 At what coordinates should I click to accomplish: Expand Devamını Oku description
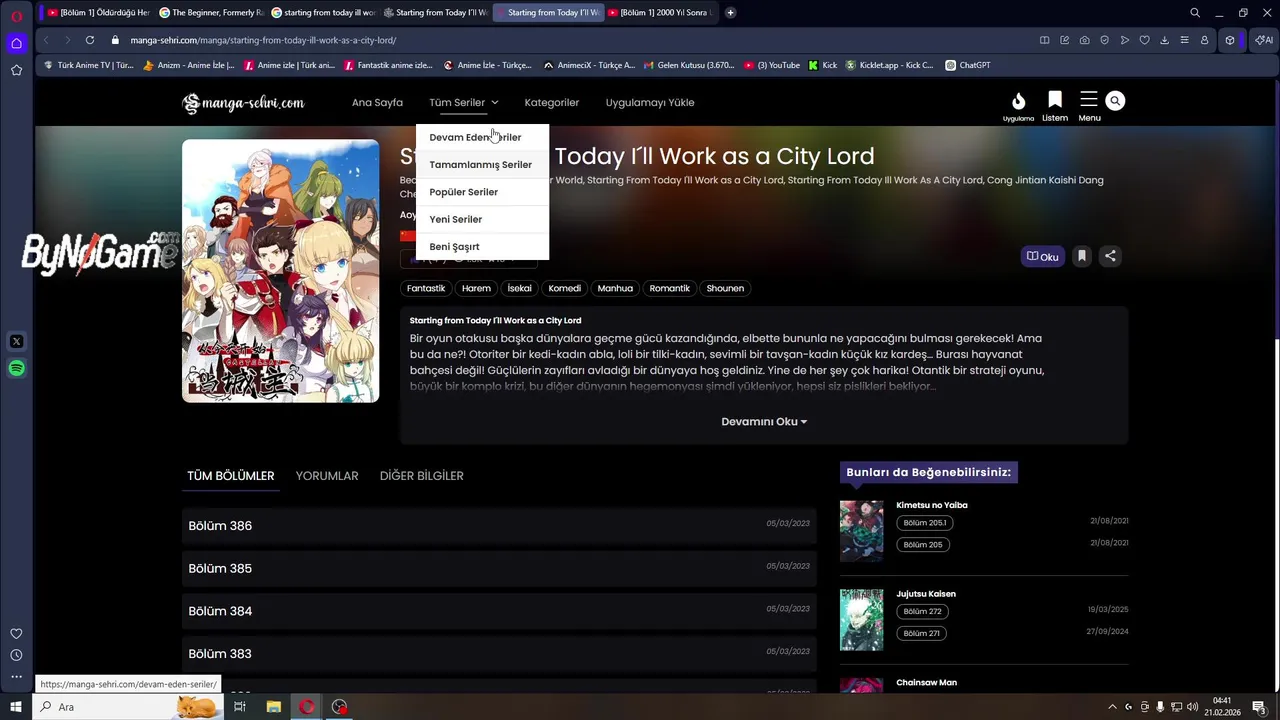click(764, 422)
